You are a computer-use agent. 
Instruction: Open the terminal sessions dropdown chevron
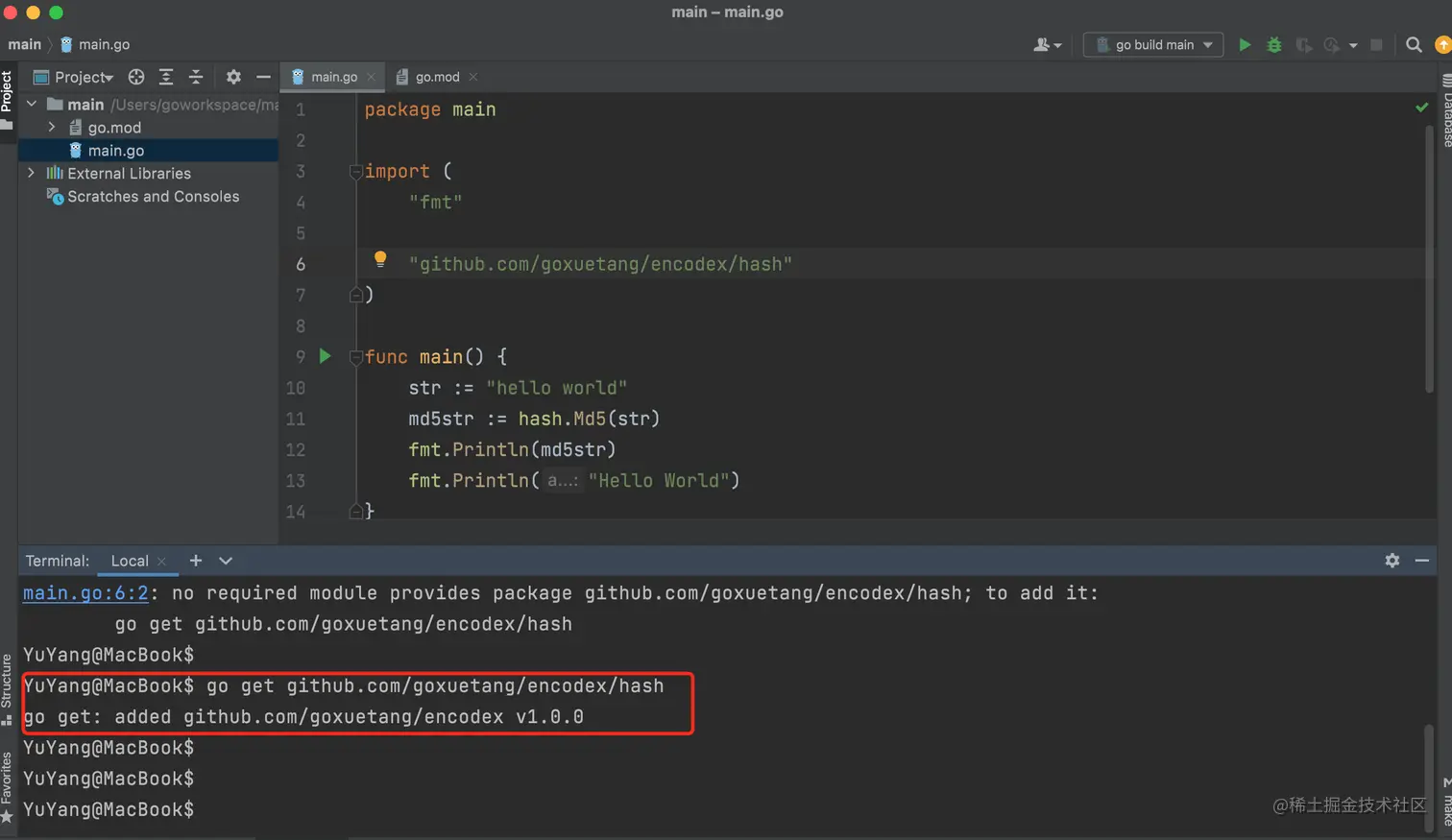click(226, 561)
